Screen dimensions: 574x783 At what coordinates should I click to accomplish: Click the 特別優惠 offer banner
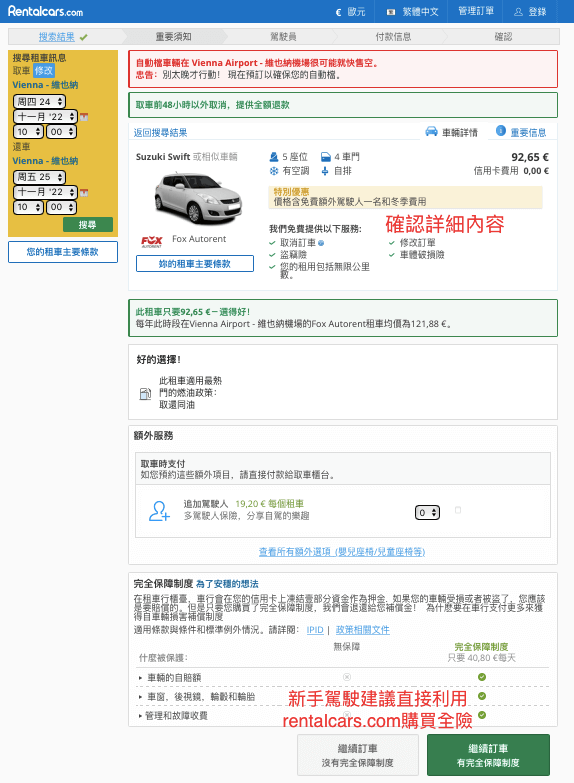[x=405, y=197]
